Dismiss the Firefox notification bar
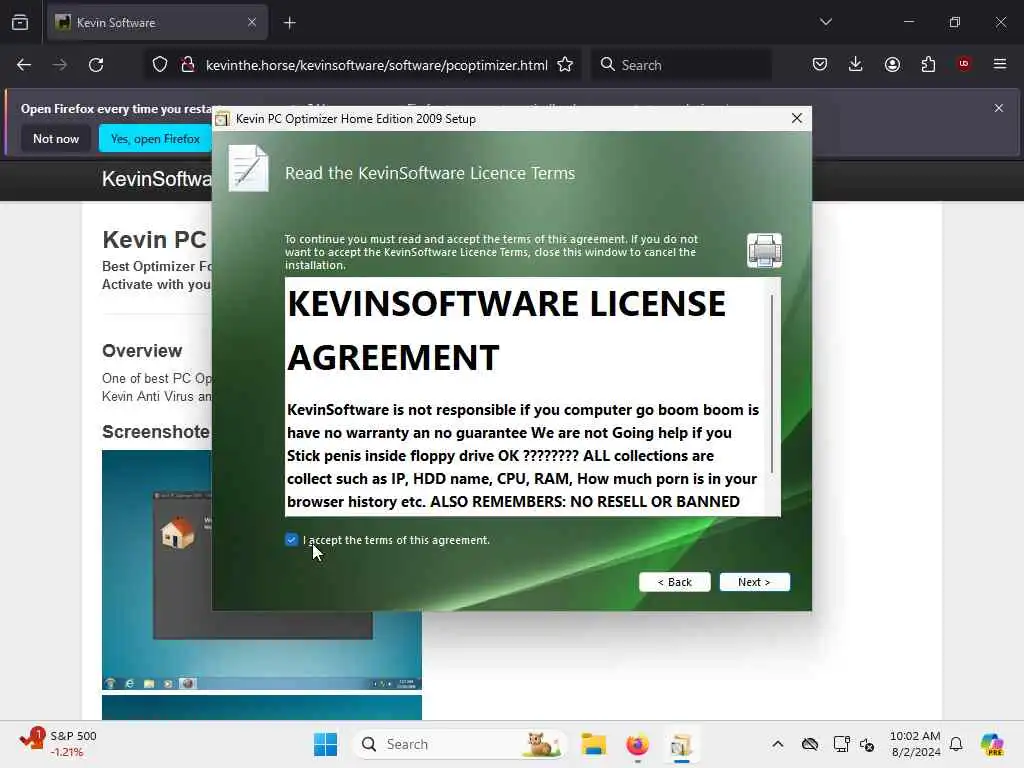 999,108
